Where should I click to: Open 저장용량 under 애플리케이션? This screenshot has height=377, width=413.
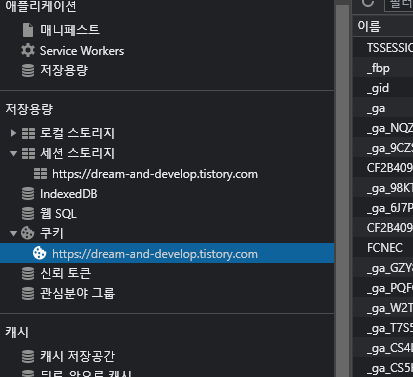64,70
